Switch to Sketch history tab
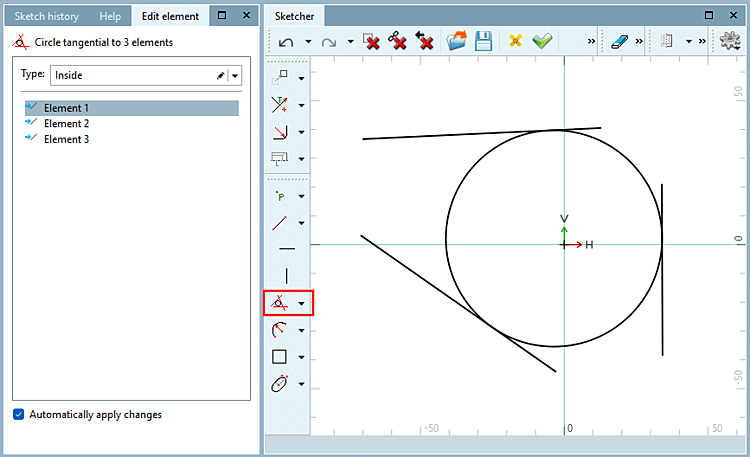 point(46,16)
